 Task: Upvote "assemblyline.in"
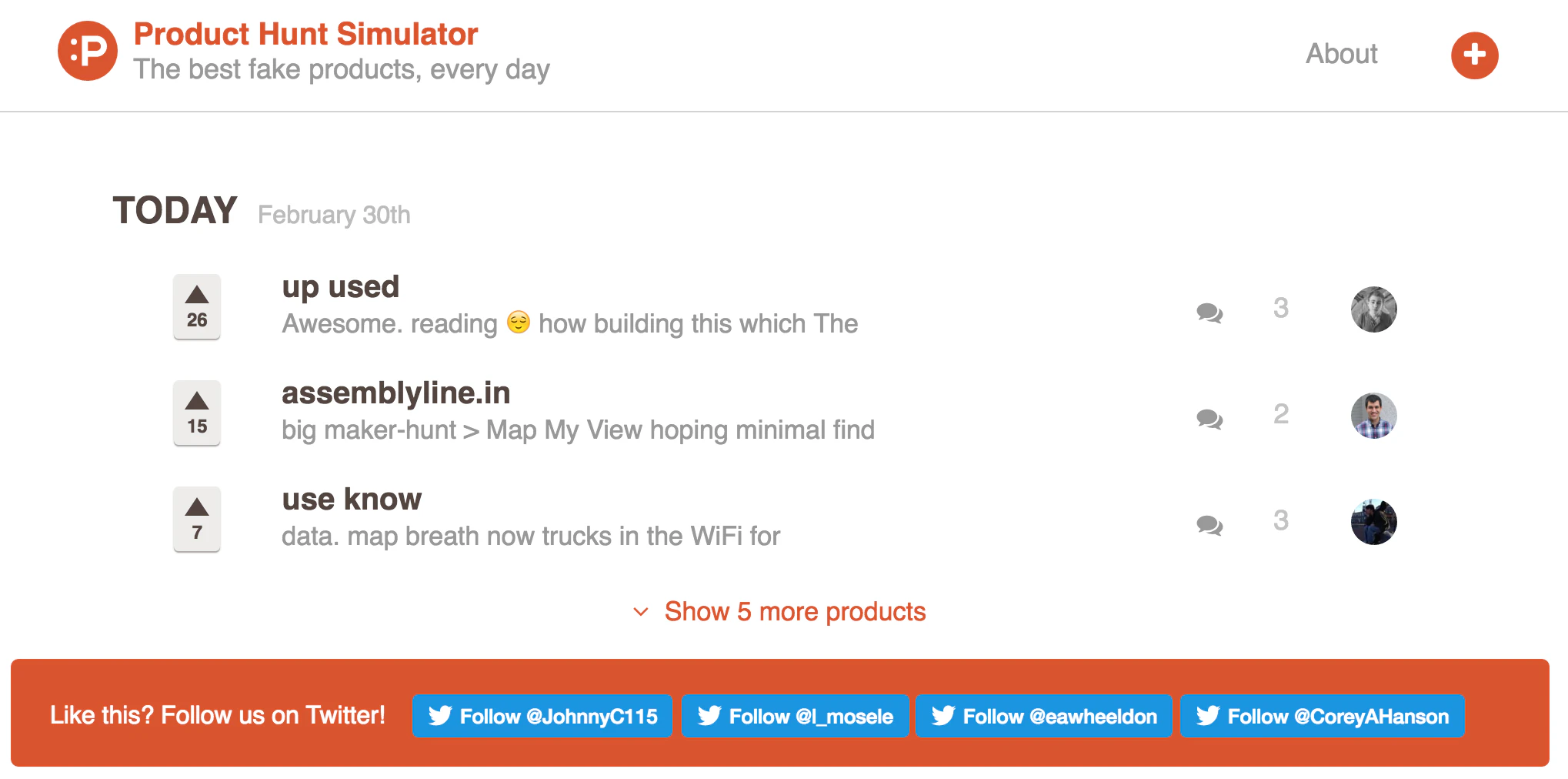point(197,413)
